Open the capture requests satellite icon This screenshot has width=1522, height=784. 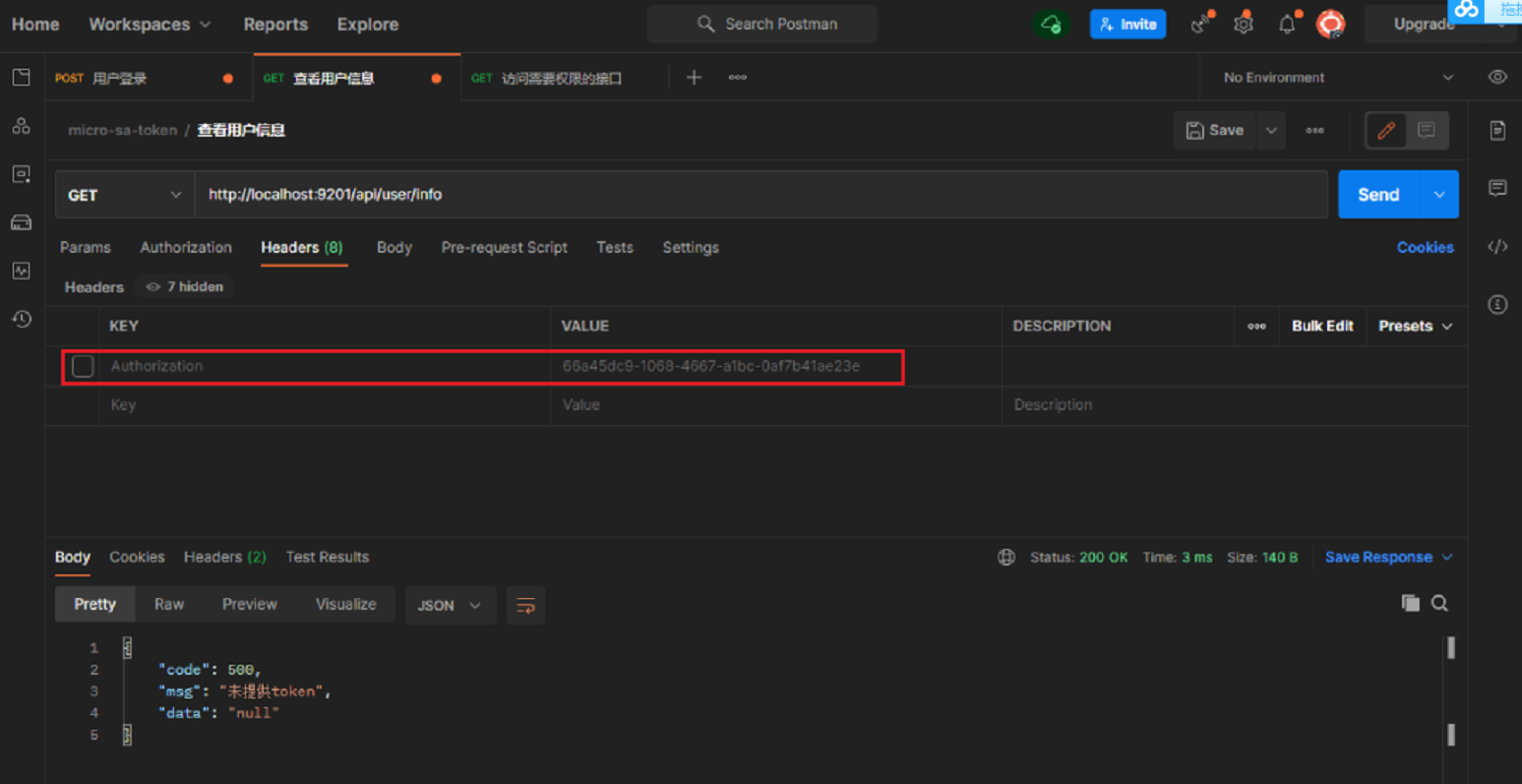1201,24
